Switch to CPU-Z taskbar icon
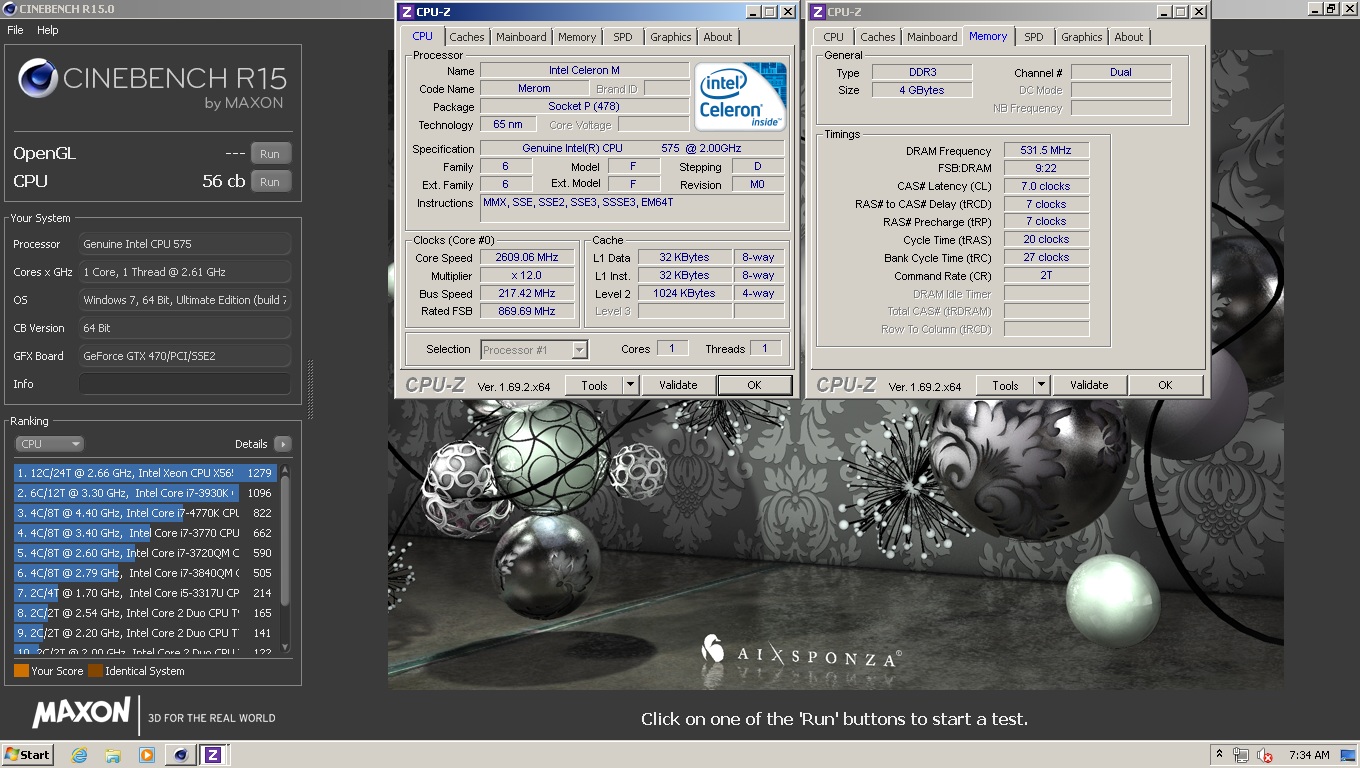1360x768 pixels. click(212, 755)
